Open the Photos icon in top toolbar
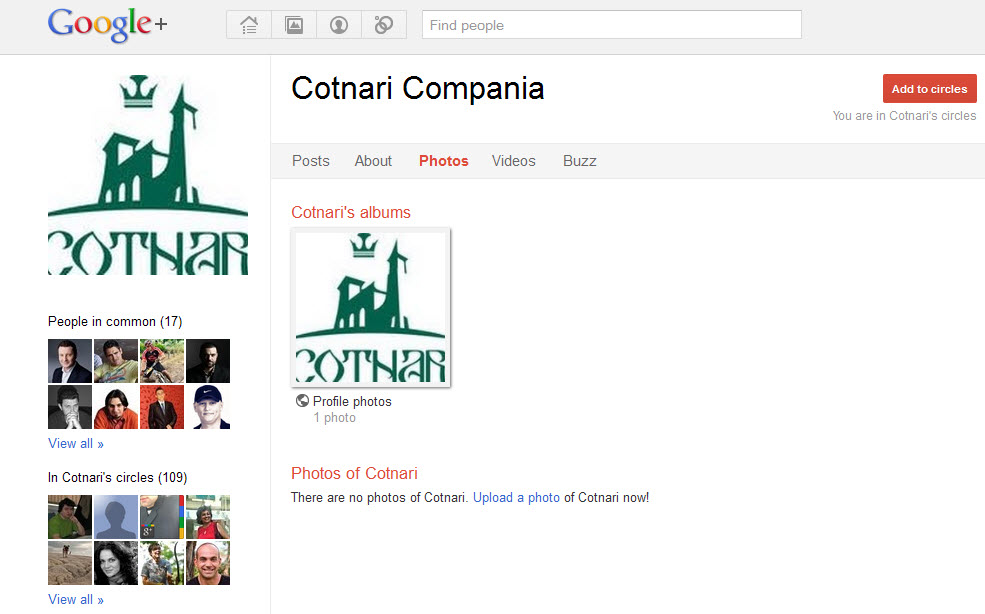Screen dimensions: 985x614 pyautogui.click(x=294, y=25)
